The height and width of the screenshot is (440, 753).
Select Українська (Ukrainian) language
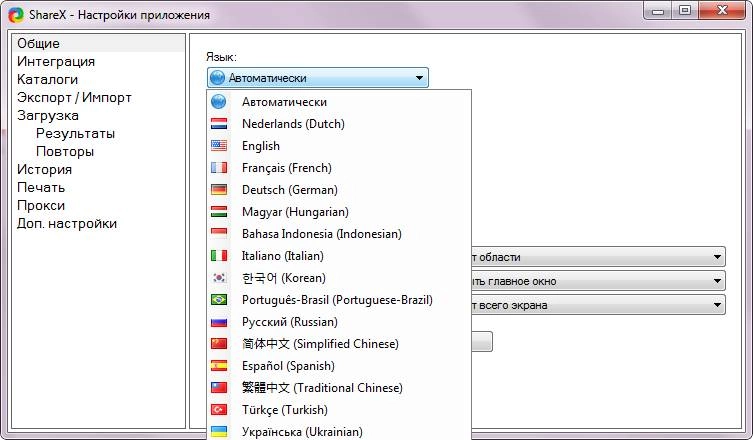[x=339, y=431]
